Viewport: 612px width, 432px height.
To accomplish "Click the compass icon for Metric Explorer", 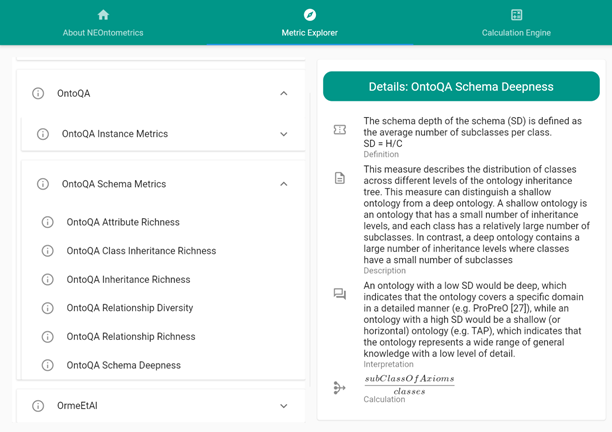I will (309, 15).
